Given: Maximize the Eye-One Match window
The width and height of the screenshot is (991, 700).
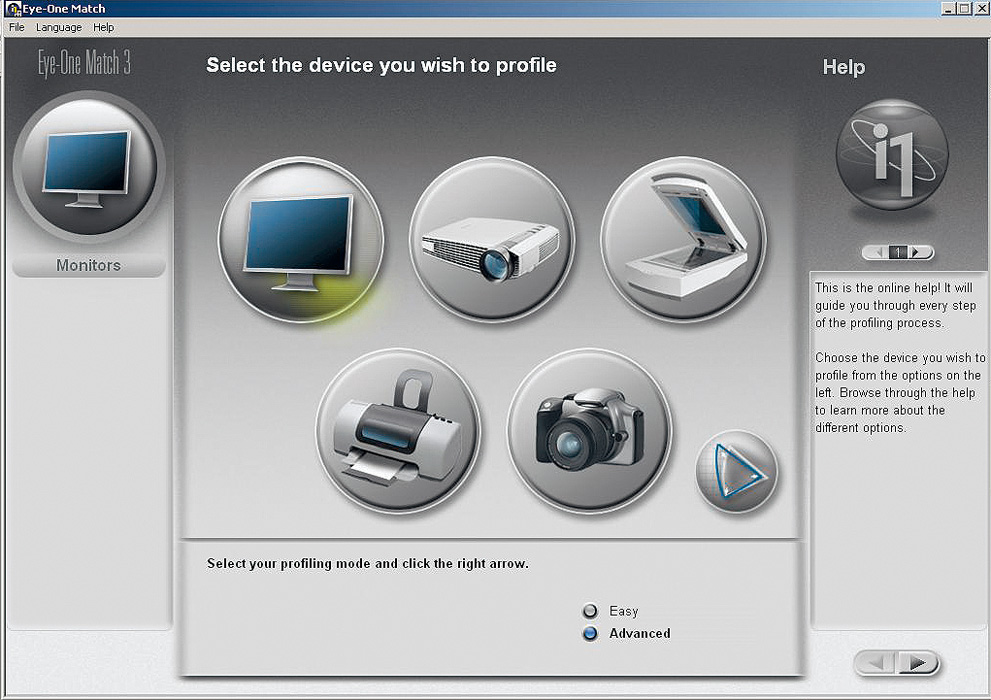Looking at the screenshot, I should coord(964,8).
